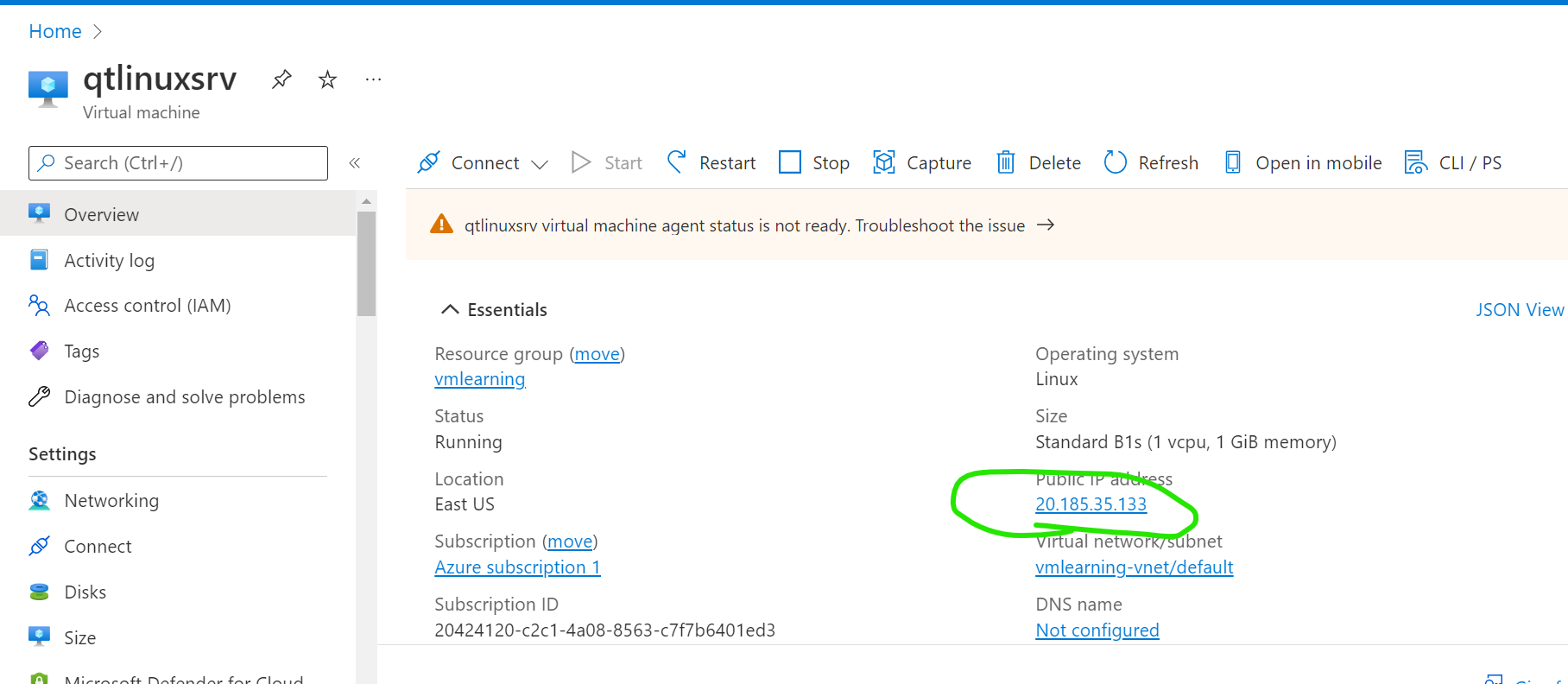Collapse the left sidebar menu

coord(354,163)
